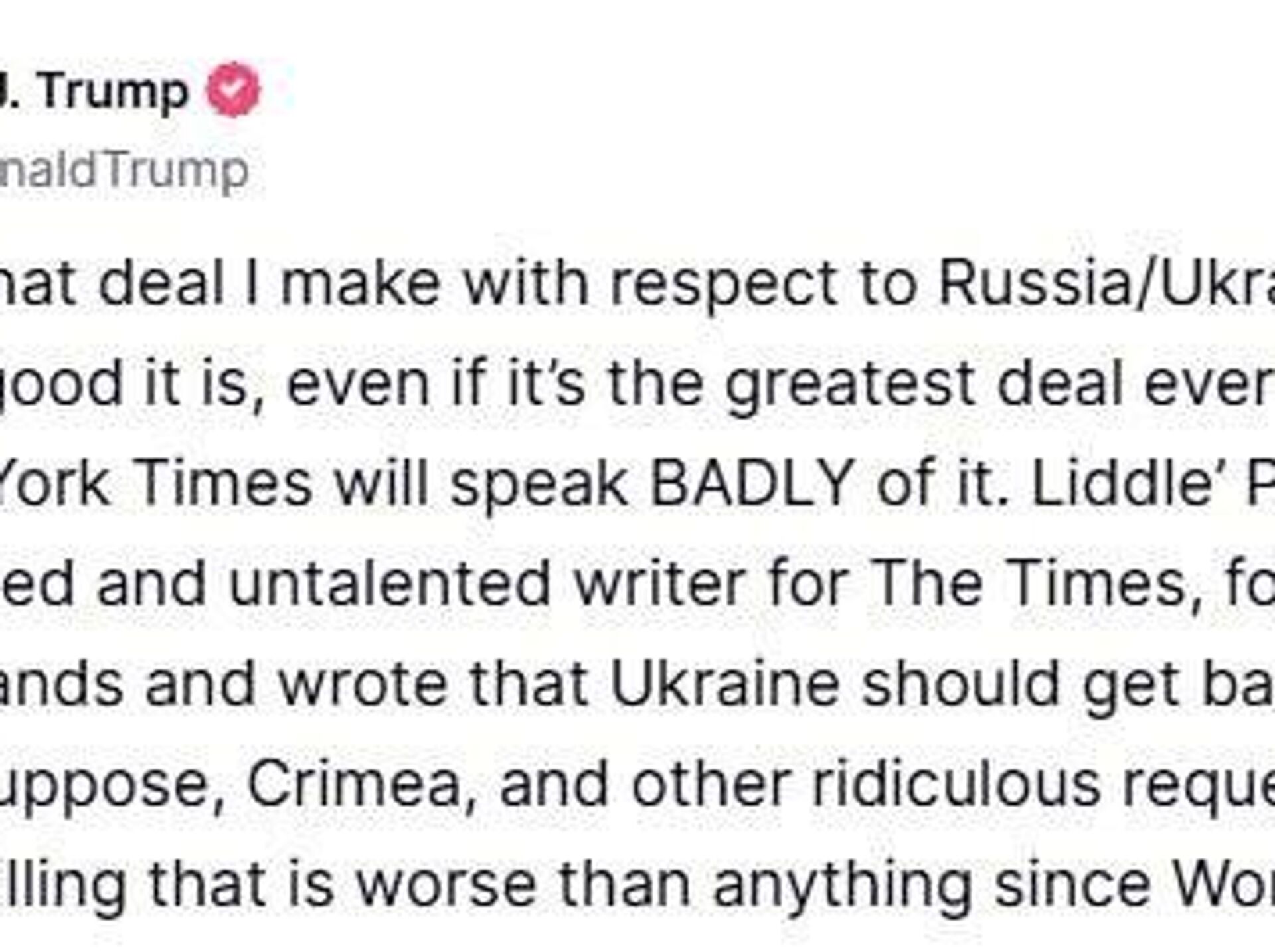Viewport: 1275px width, 952px height.
Task: Click the word "wrote" in the post
Action: (x=363, y=684)
